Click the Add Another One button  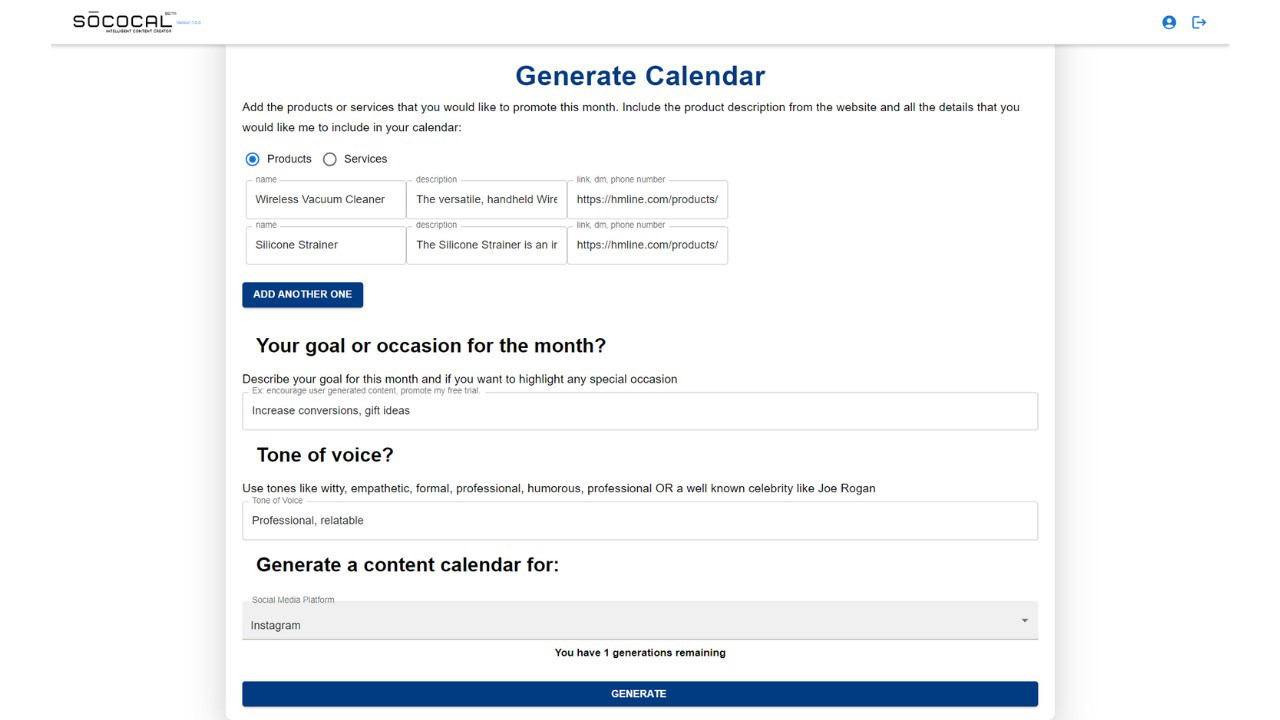coord(302,295)
